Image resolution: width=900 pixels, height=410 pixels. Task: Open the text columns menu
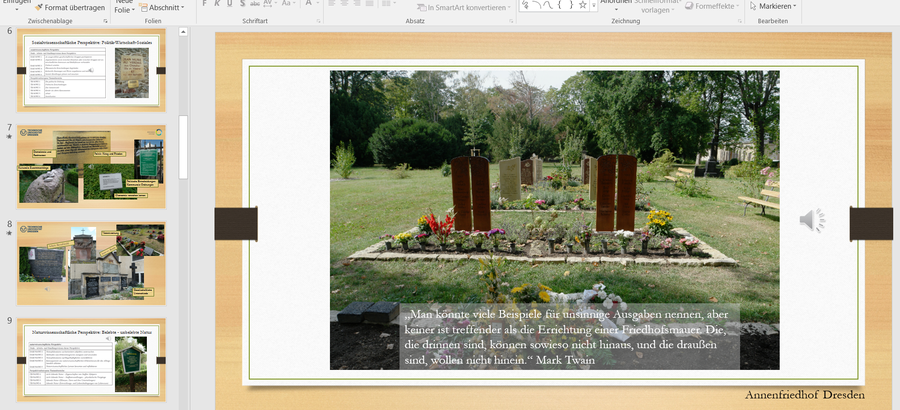(x=389, y=3)
